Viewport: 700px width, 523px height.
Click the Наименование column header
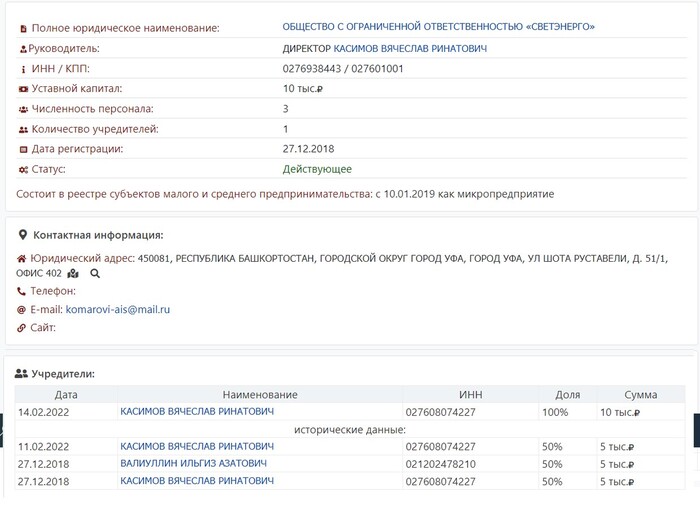260,394
